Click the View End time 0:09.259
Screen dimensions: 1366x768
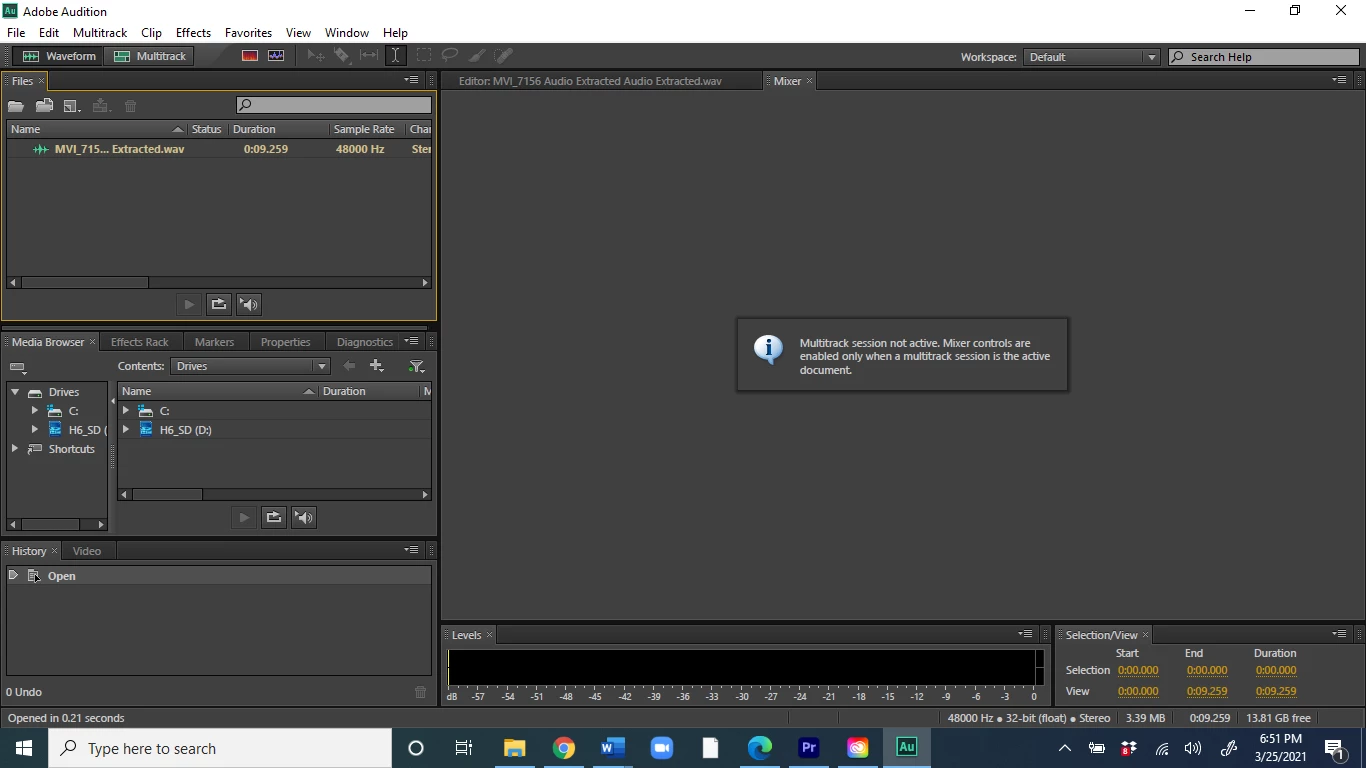click(x=1207, y=691)
